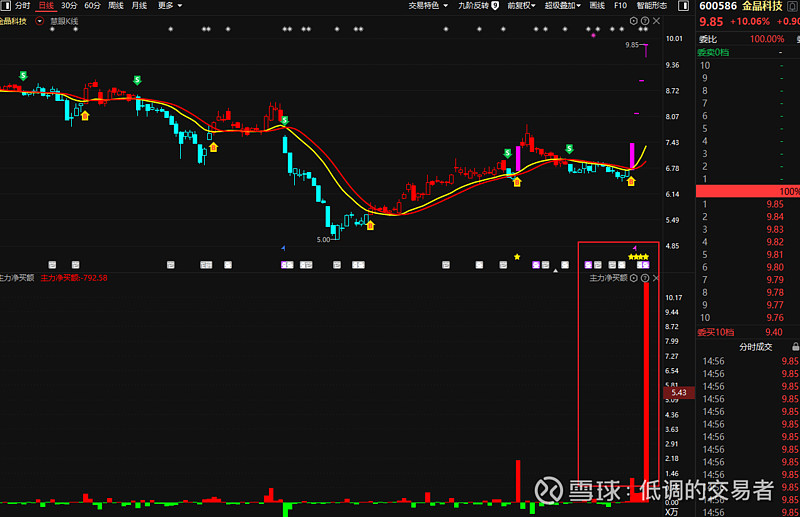The image size is (800, 517).
Task: Click stock code 600586
Action: (x=718, y=6)
